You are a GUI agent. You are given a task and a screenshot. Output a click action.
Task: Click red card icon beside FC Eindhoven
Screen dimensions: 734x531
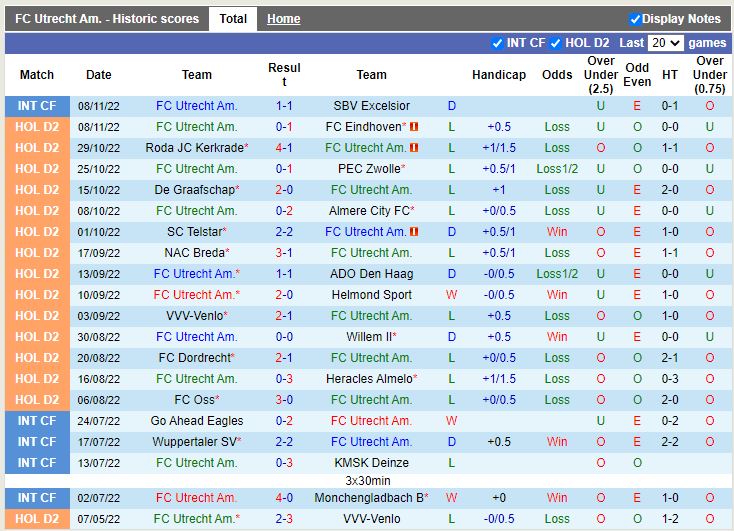point(414,127)
